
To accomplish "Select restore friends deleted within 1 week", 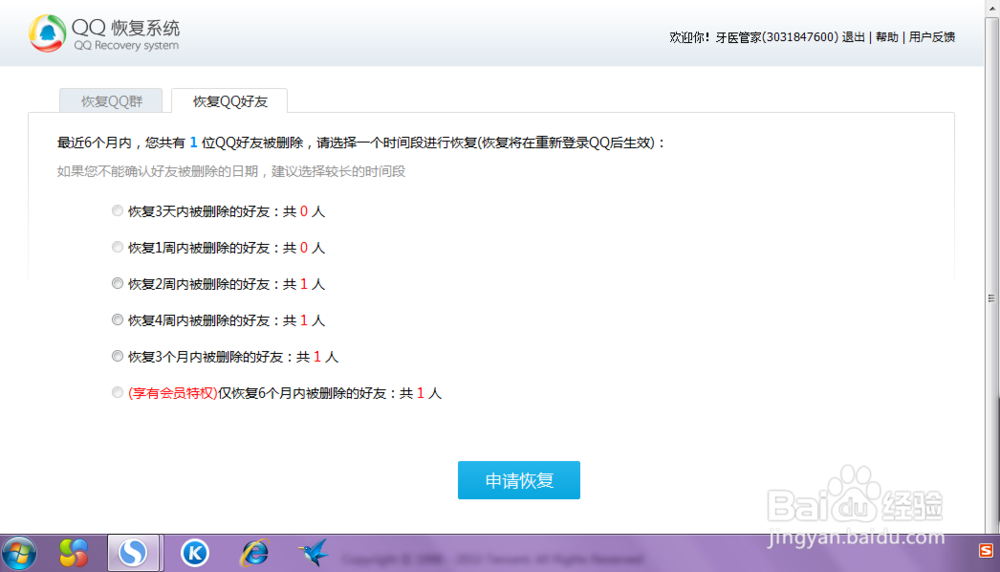I will click(x=117, y=247).
